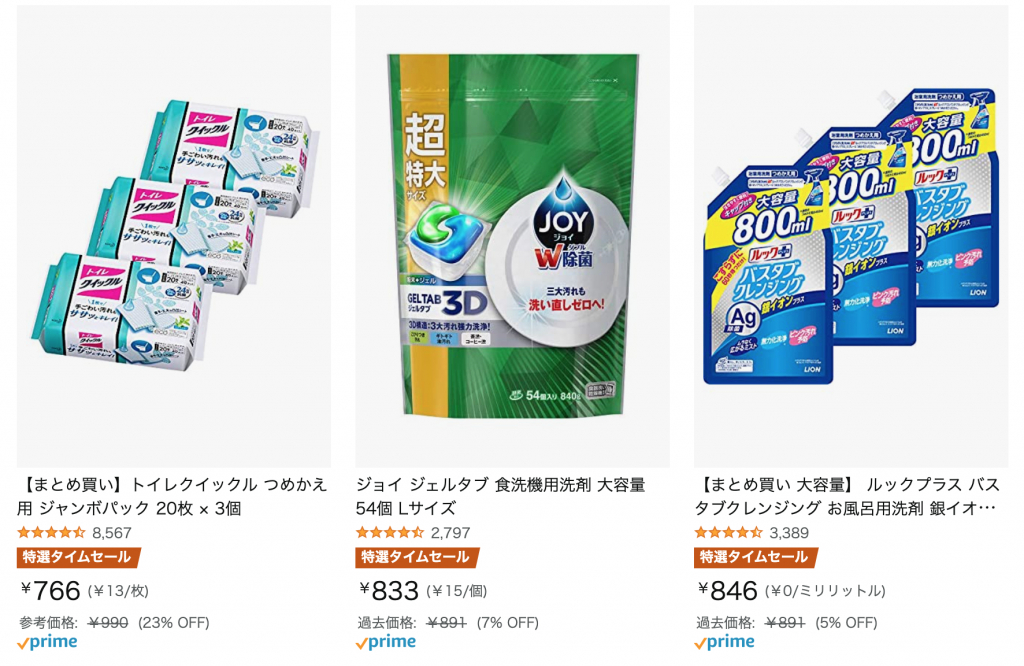Viewport: 1024px width, 666px height.
Task: Click the ¥766 price
Action: pos(51,591)
